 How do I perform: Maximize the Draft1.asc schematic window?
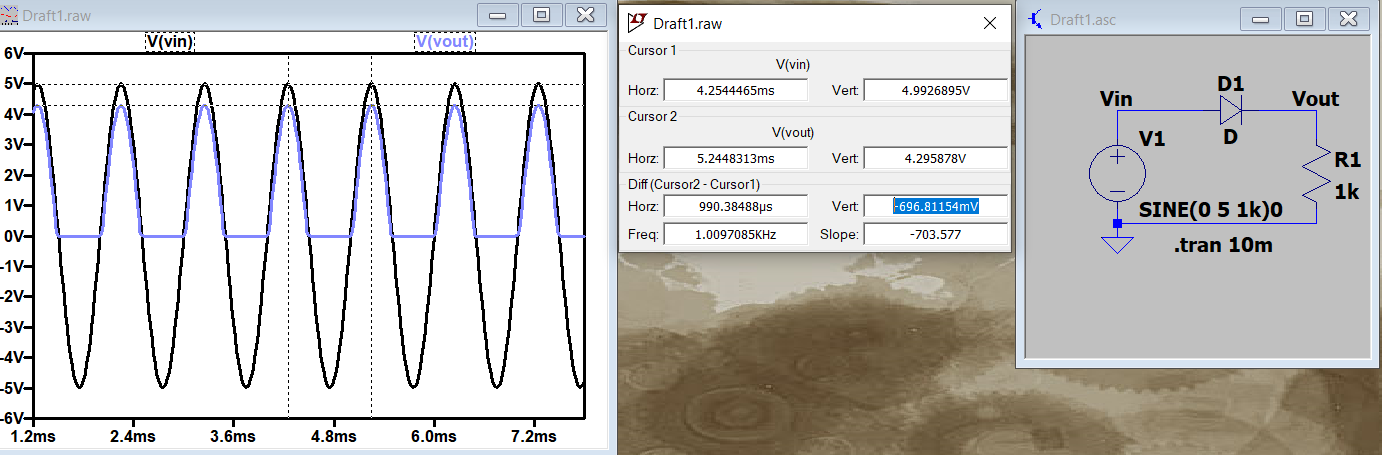point(1304,18)
